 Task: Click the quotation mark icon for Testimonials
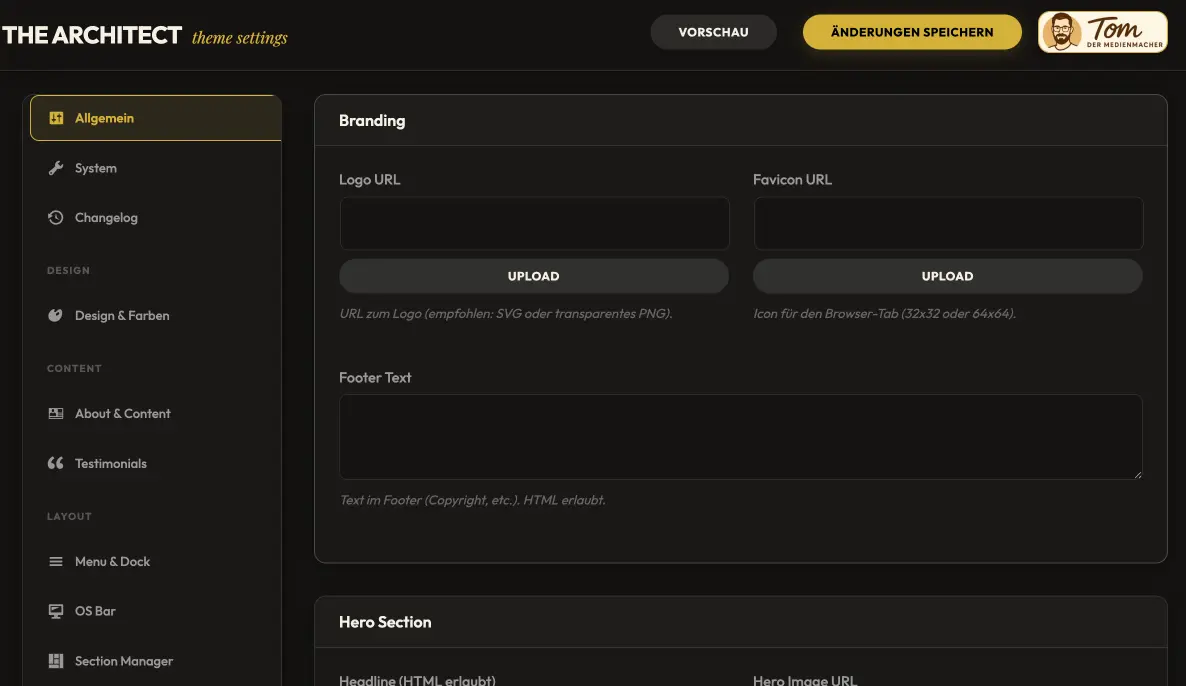click(x=56, y=462)
